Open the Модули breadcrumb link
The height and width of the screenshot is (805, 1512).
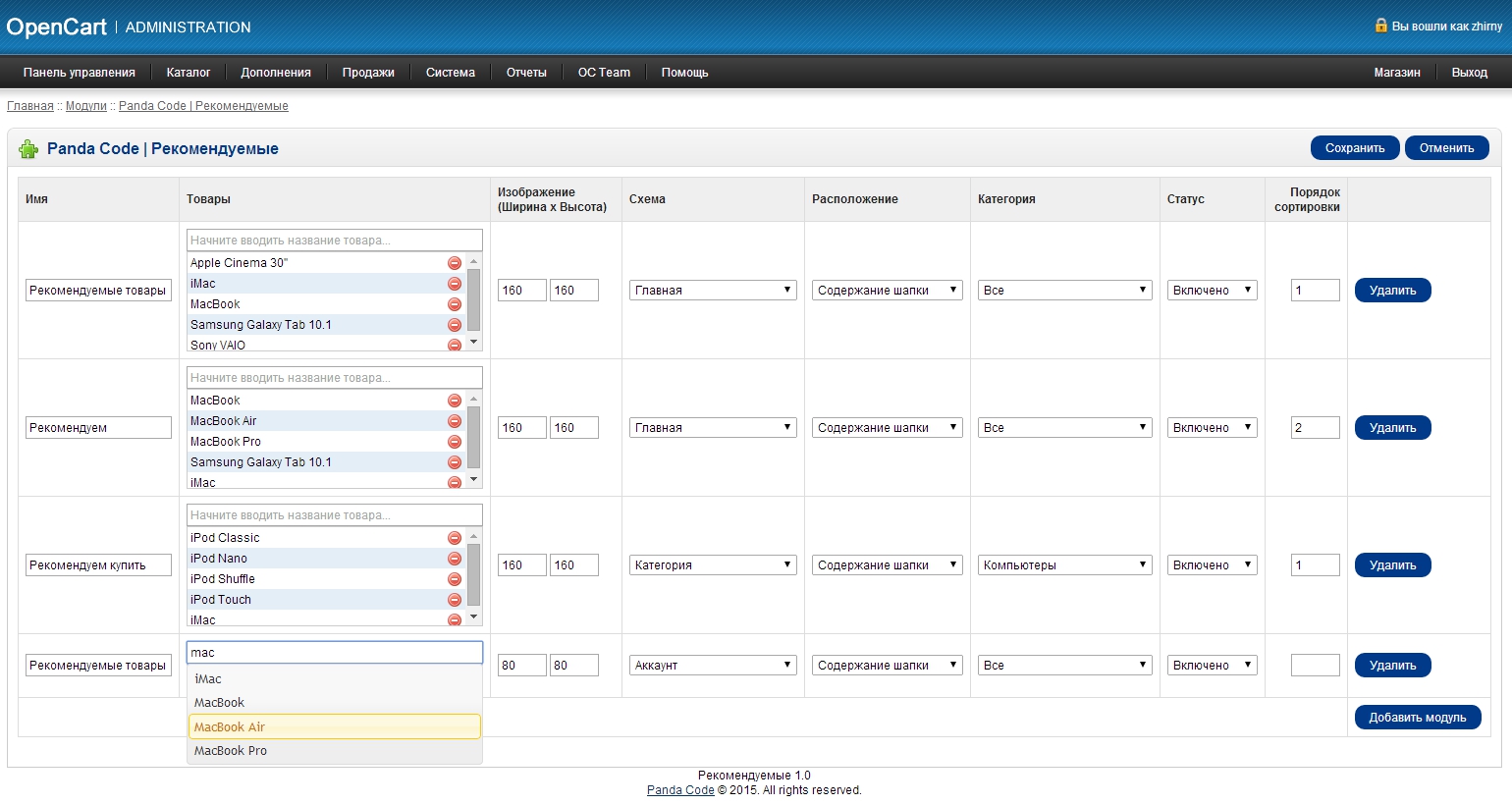[86, 106]
